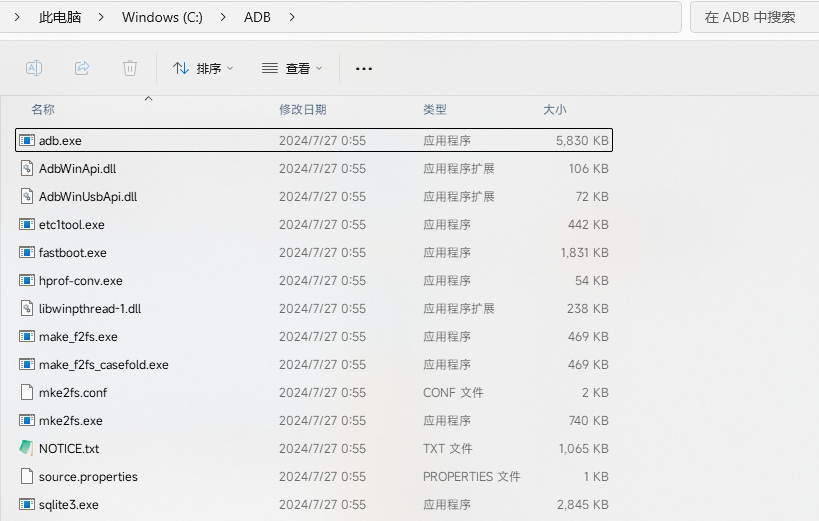
Task: Click the 72 KB size cell
Action: pyautogui.click(x=592, y=196)
